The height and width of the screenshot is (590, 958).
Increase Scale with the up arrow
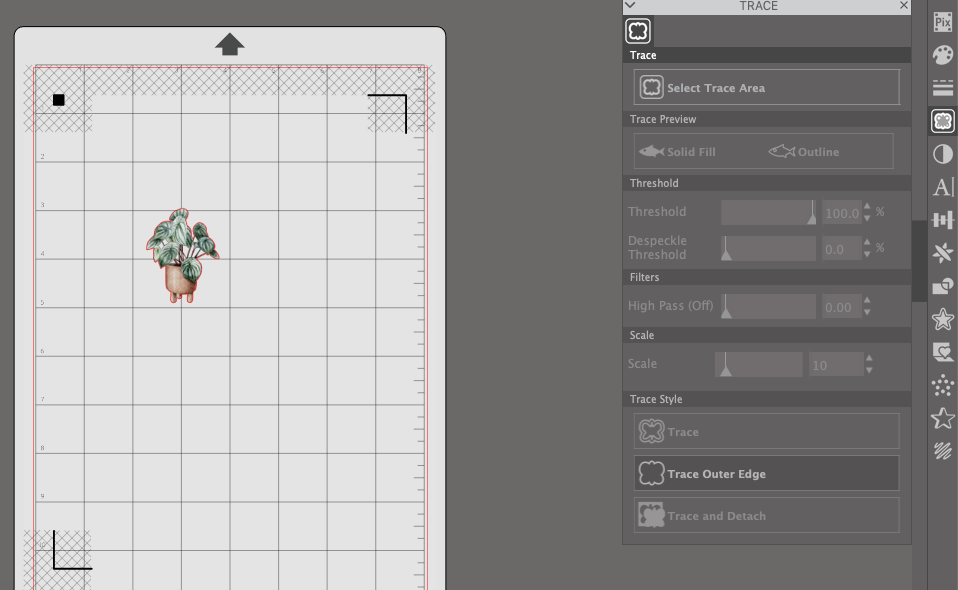(869, 359)
